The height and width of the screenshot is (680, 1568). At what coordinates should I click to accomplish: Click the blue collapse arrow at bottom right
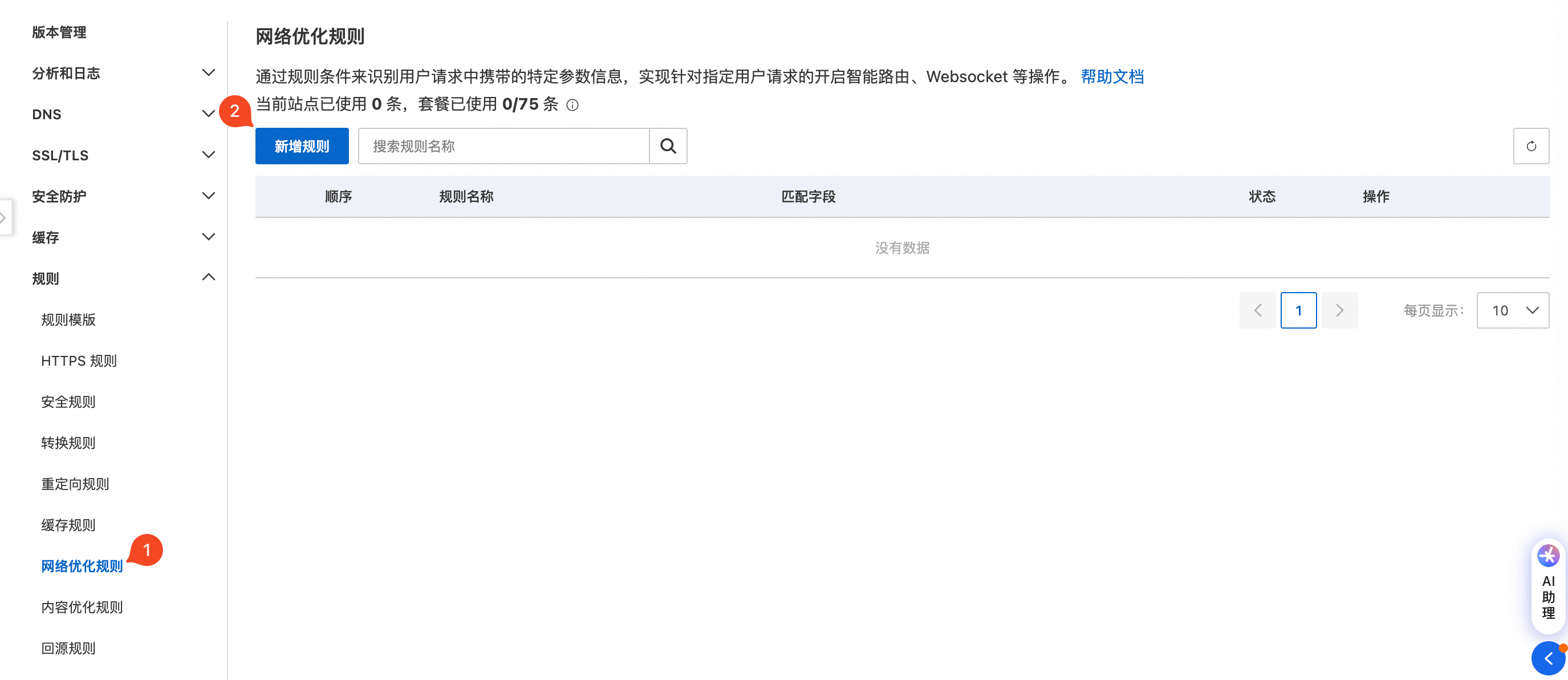(1548, 658)
